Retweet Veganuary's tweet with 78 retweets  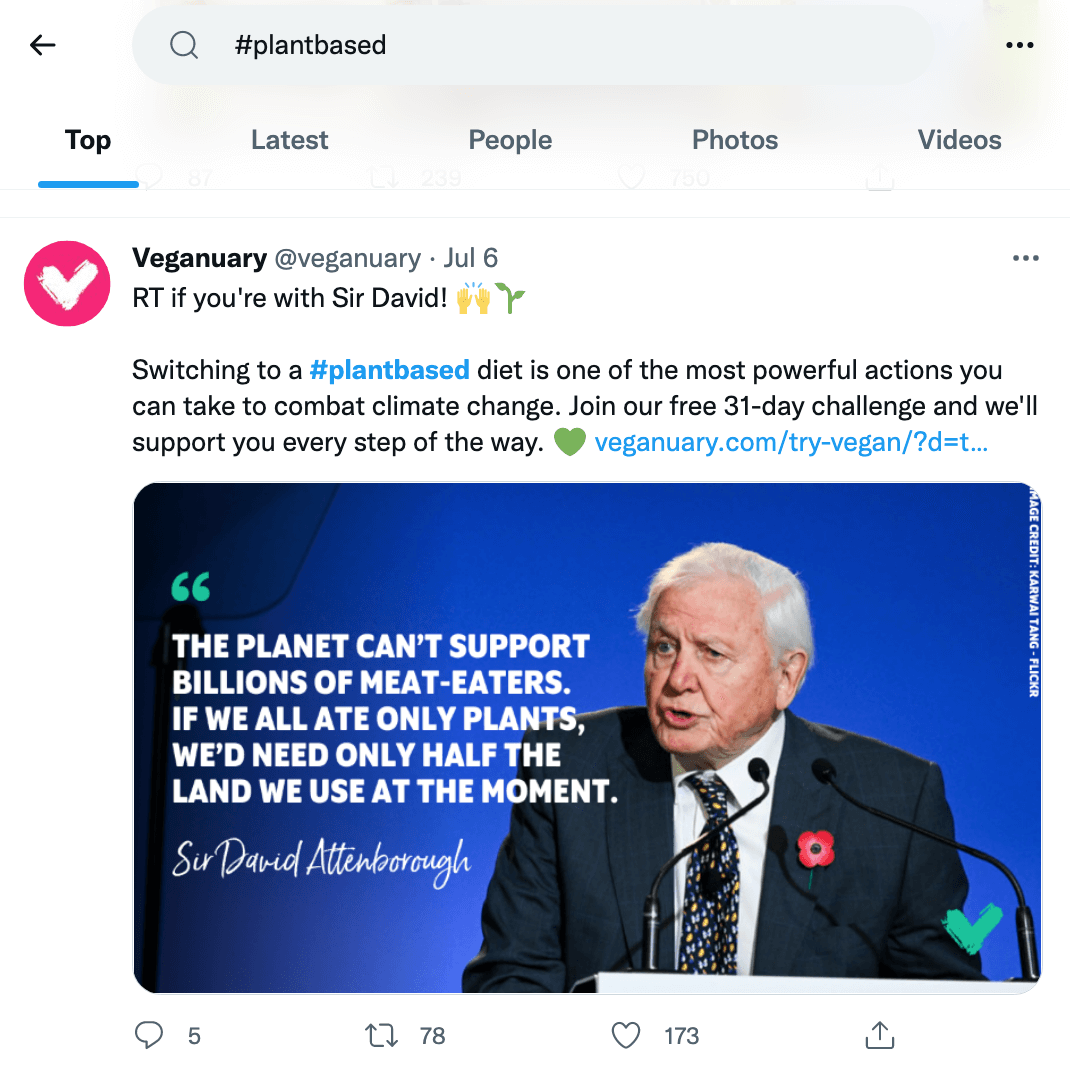pos(381,1035)
